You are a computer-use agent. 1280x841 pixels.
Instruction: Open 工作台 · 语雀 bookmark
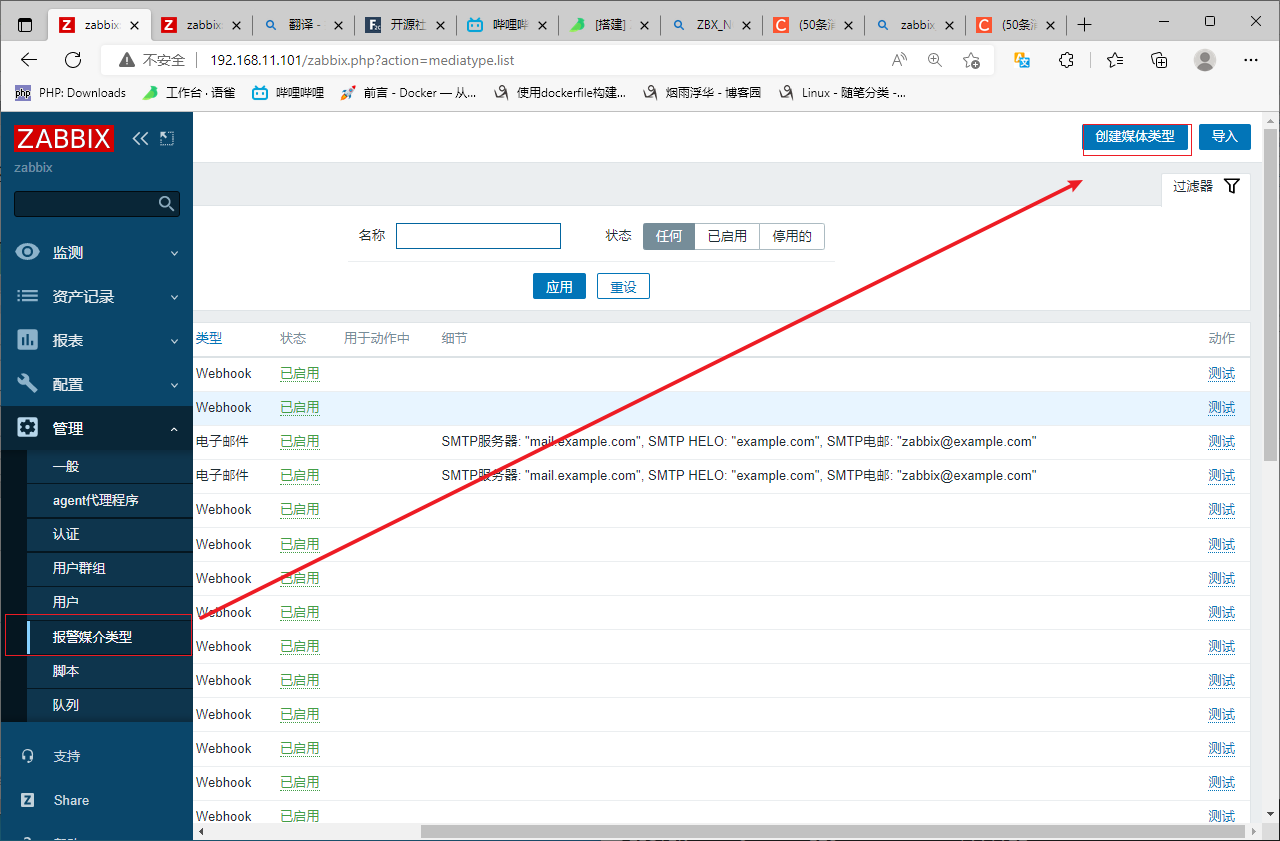[189, 92]
